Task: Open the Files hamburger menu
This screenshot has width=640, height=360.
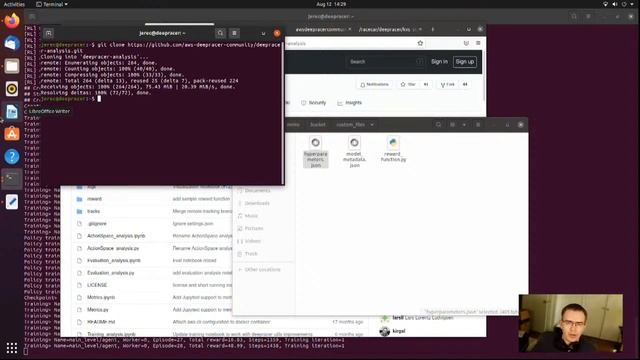Action: click(x=478, y=124)
